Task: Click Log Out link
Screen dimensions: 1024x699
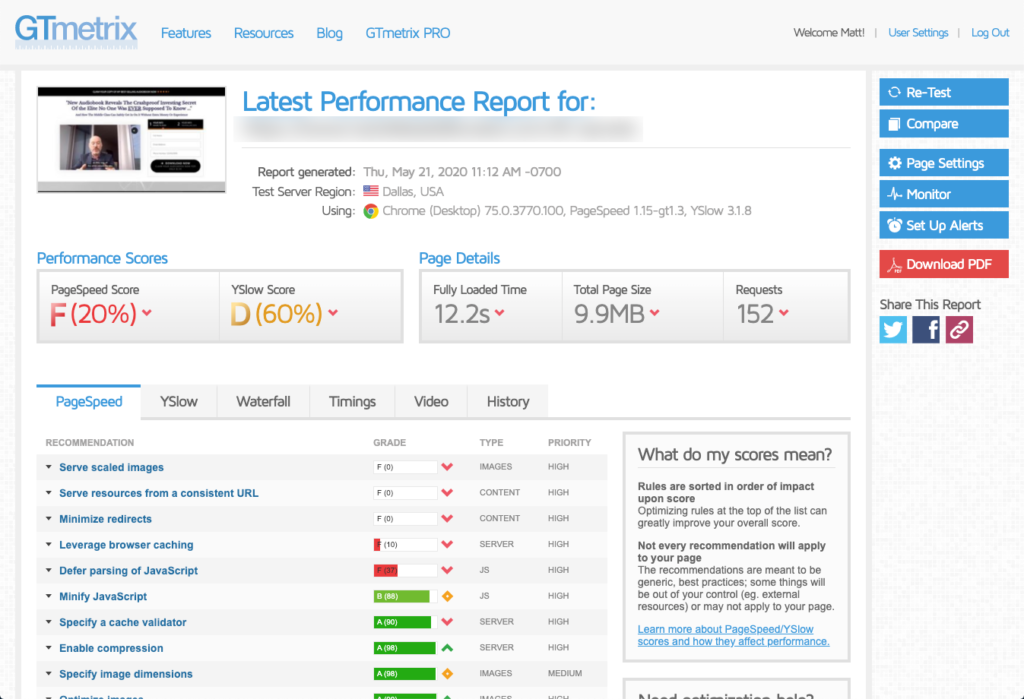Action: [x=990, y=33]
